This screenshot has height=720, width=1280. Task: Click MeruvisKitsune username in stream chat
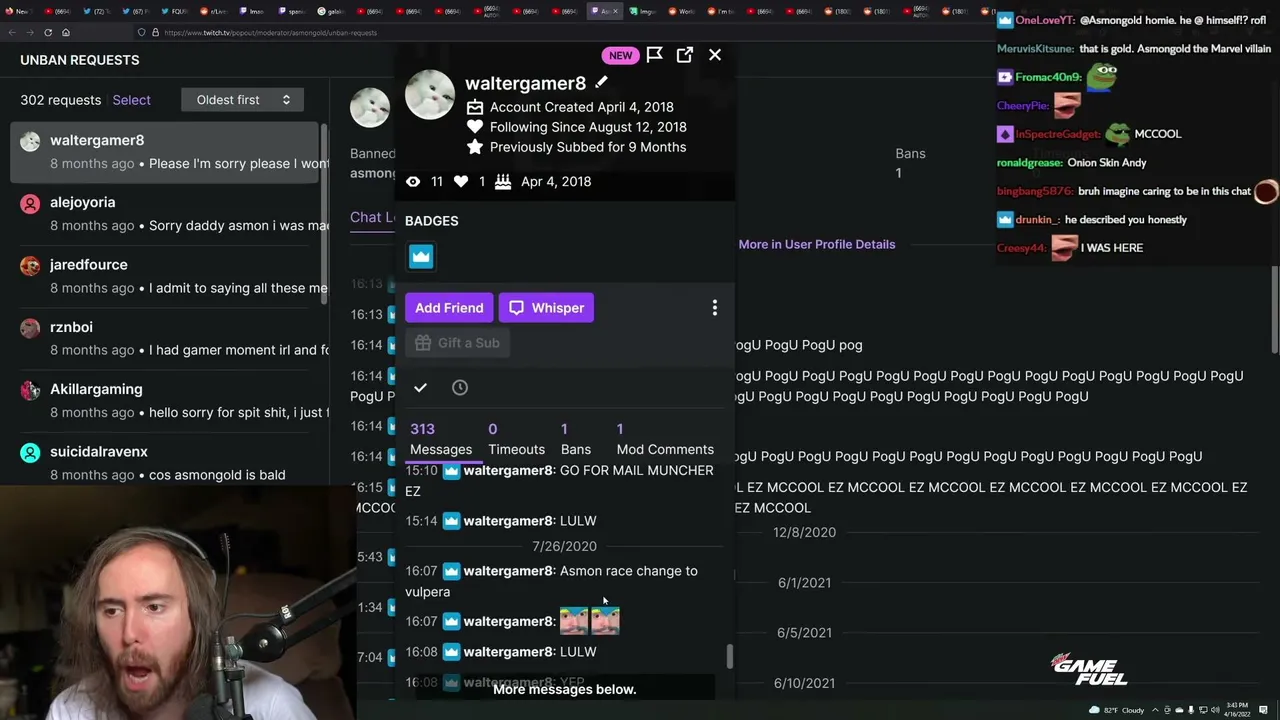[x=1035, y=48]
